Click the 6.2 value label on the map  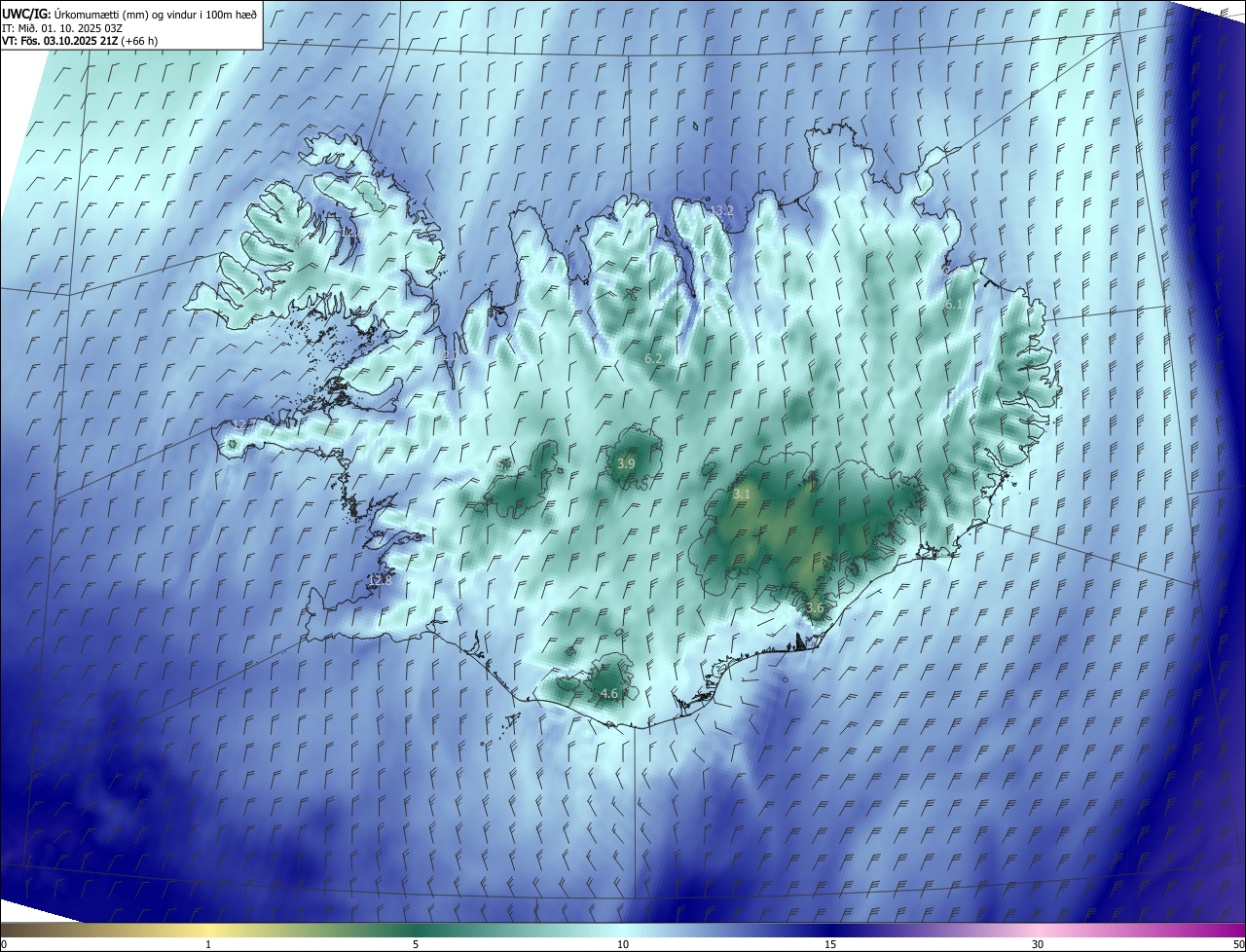click(x=653, y=358)
